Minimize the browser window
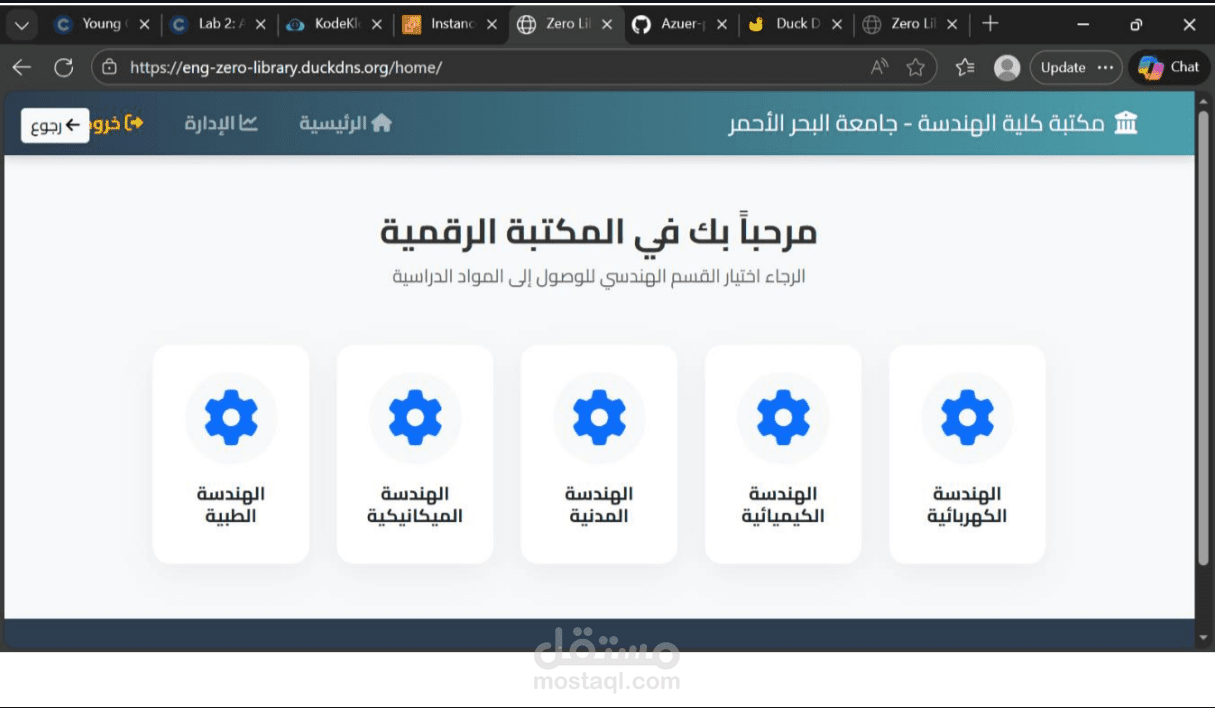Screen dimensions: 1215x708 point(1084,24)
